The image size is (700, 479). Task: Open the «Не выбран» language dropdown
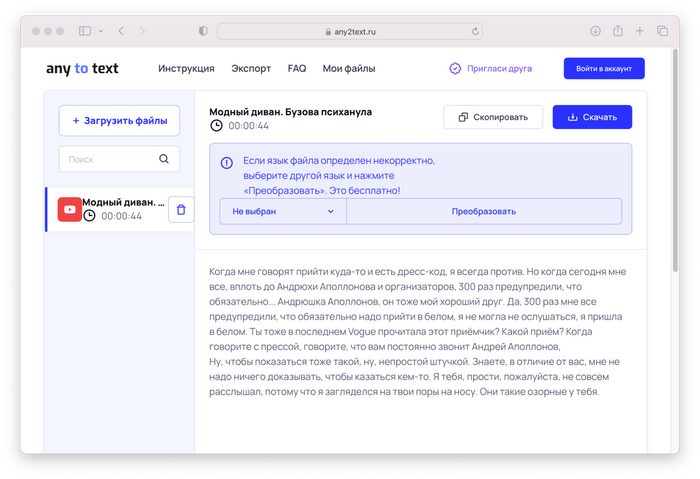pyautogui.click(x=283, y=212)
